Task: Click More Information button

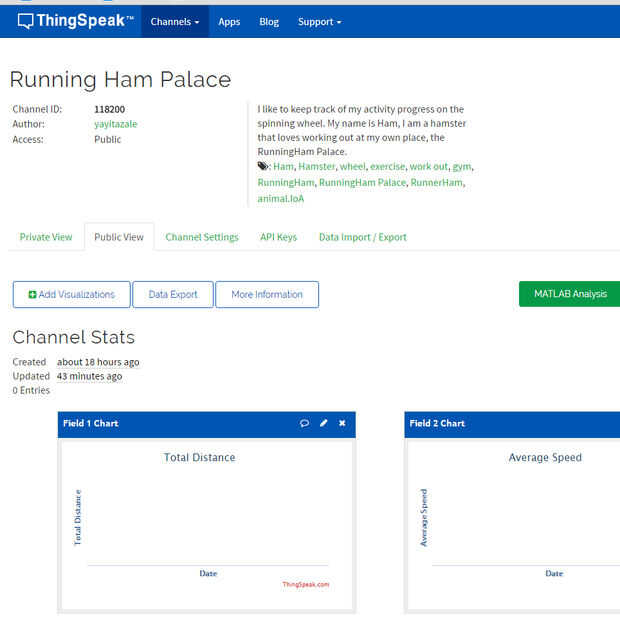Action: [267, 295]
